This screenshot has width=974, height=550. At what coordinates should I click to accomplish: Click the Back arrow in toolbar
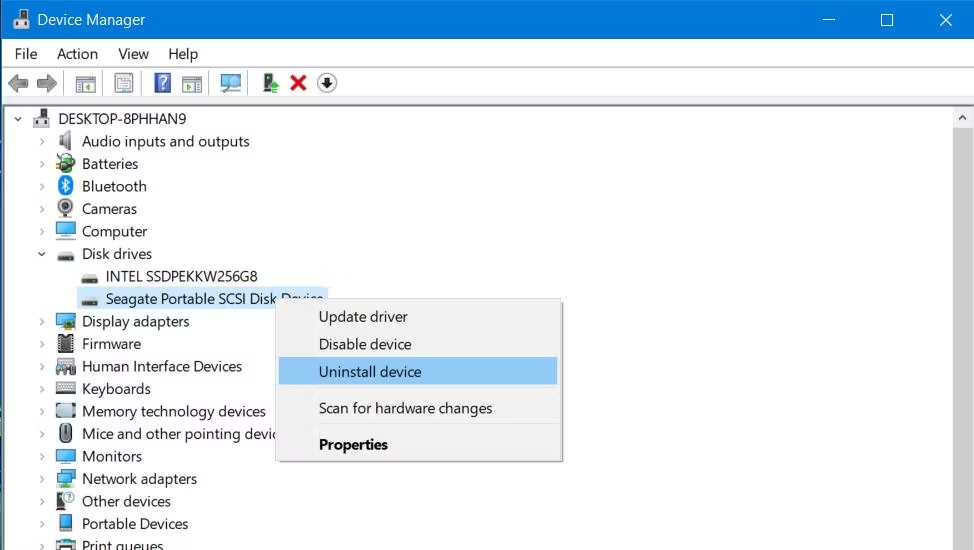point(18,83)
